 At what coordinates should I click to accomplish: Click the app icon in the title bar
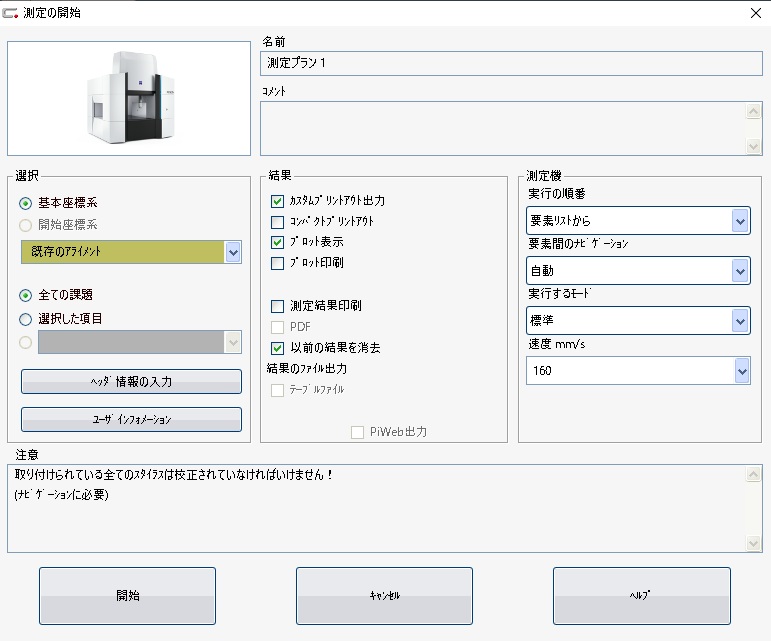[10, 13]
